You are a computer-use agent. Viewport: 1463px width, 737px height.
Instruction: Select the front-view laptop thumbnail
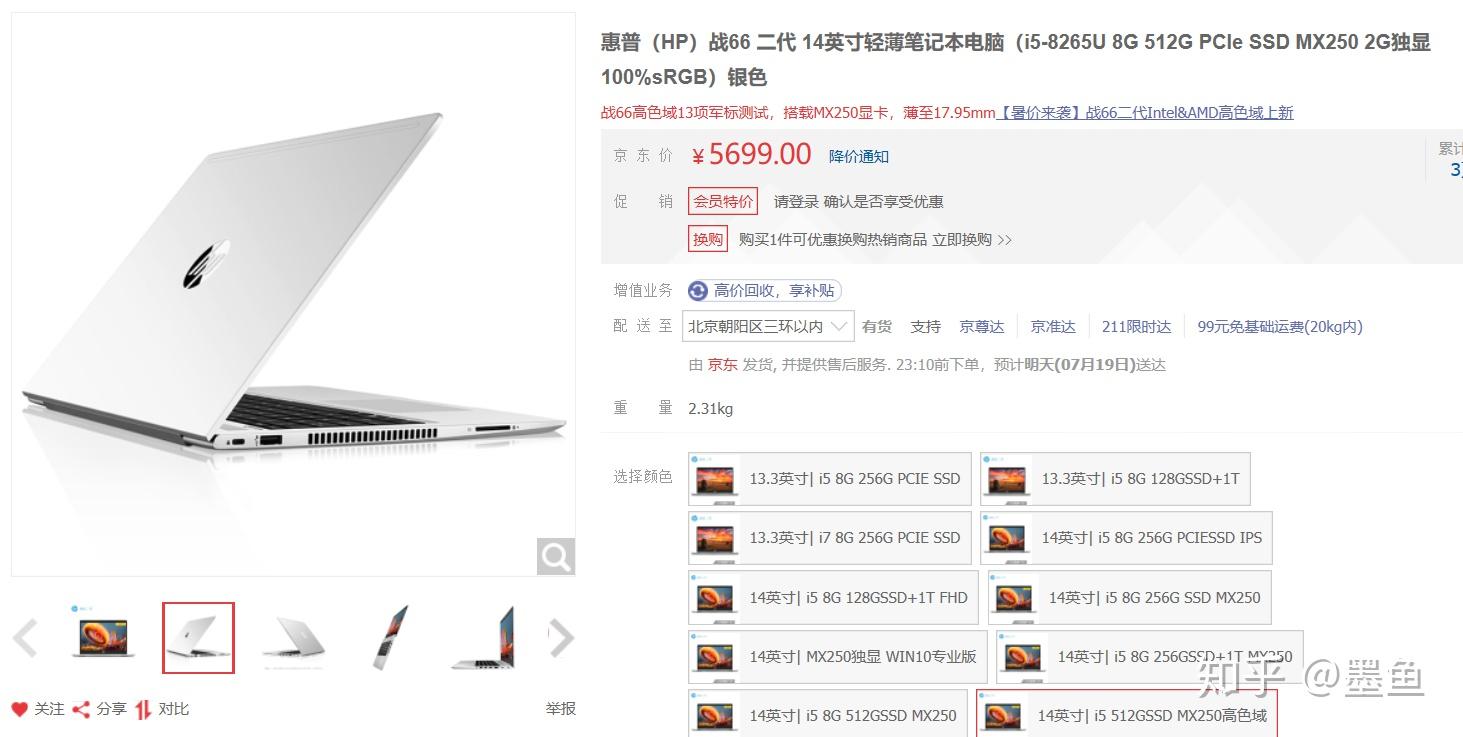[103, 637]
